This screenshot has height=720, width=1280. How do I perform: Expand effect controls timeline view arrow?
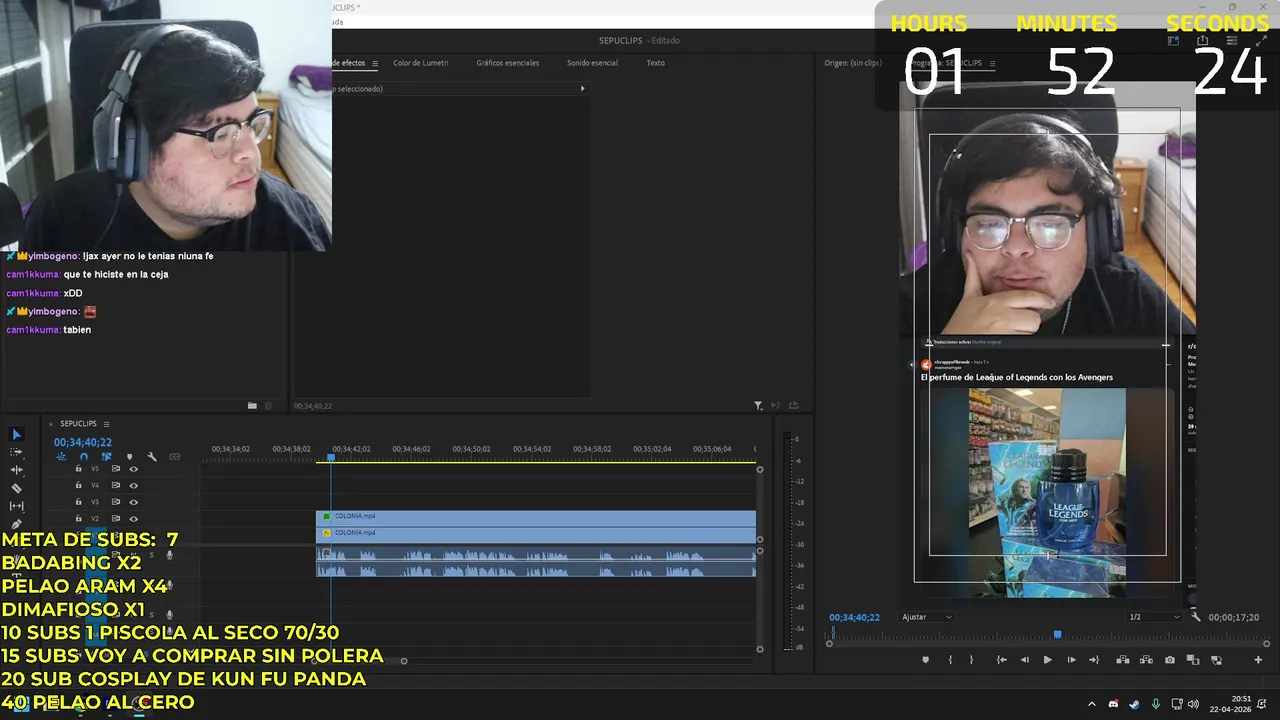coord(583,88)
